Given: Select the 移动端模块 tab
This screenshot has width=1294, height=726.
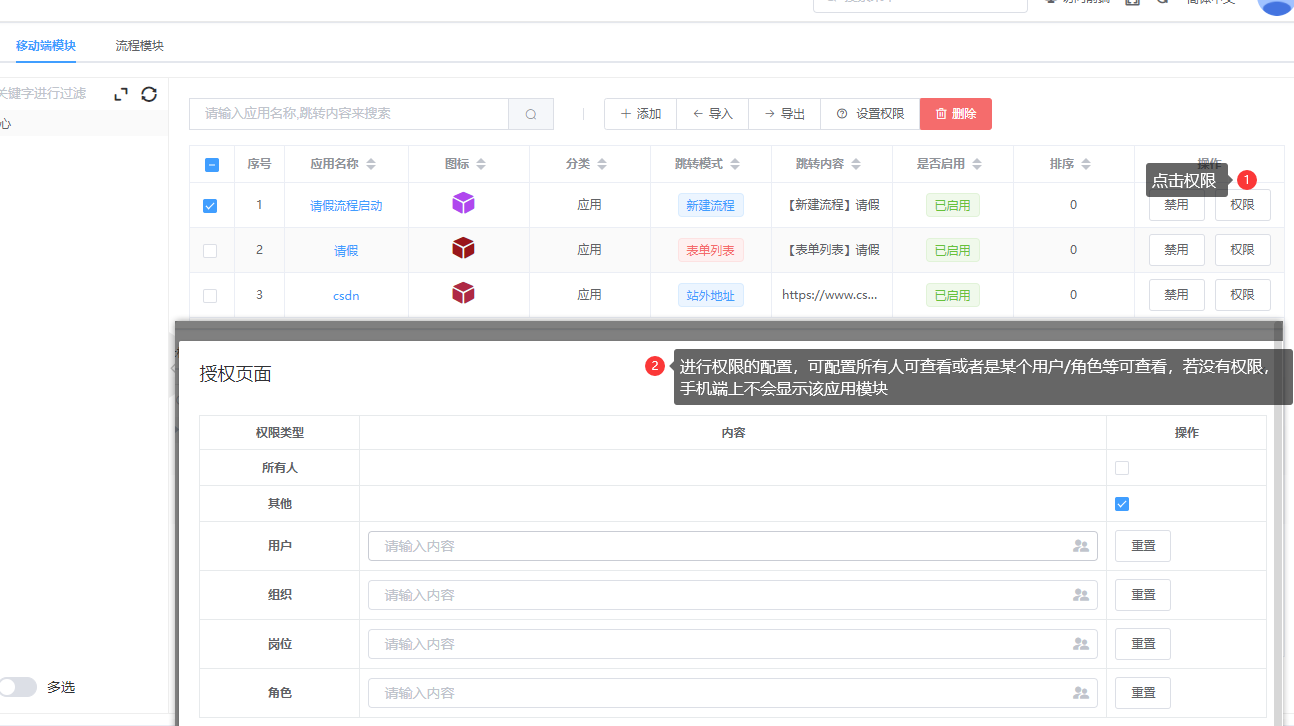Looking at the screenshot, I should point(46,46).
